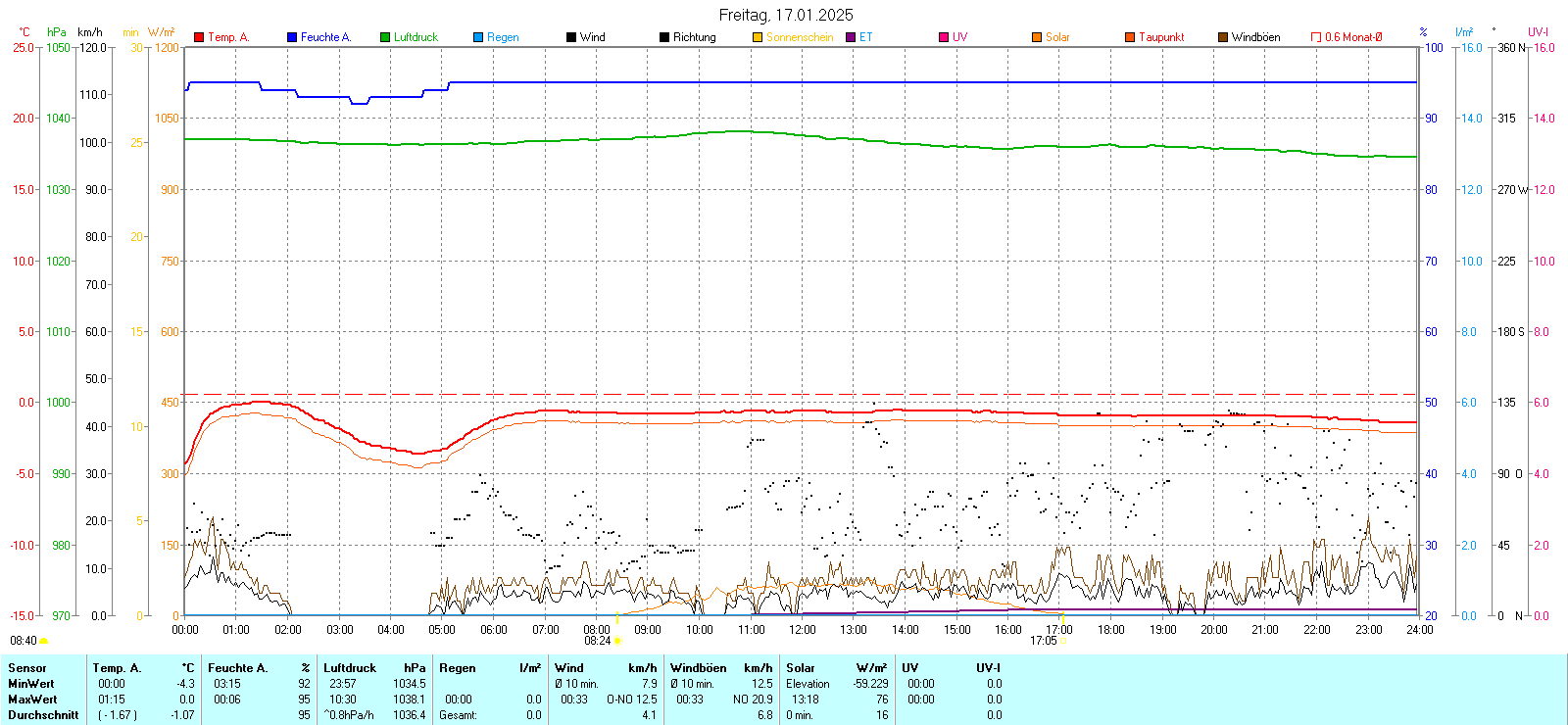This screenshot has height=725, width=1568.
Task: Click the 17:05 sunset time marker
Action: click(x=1043, y=641)
